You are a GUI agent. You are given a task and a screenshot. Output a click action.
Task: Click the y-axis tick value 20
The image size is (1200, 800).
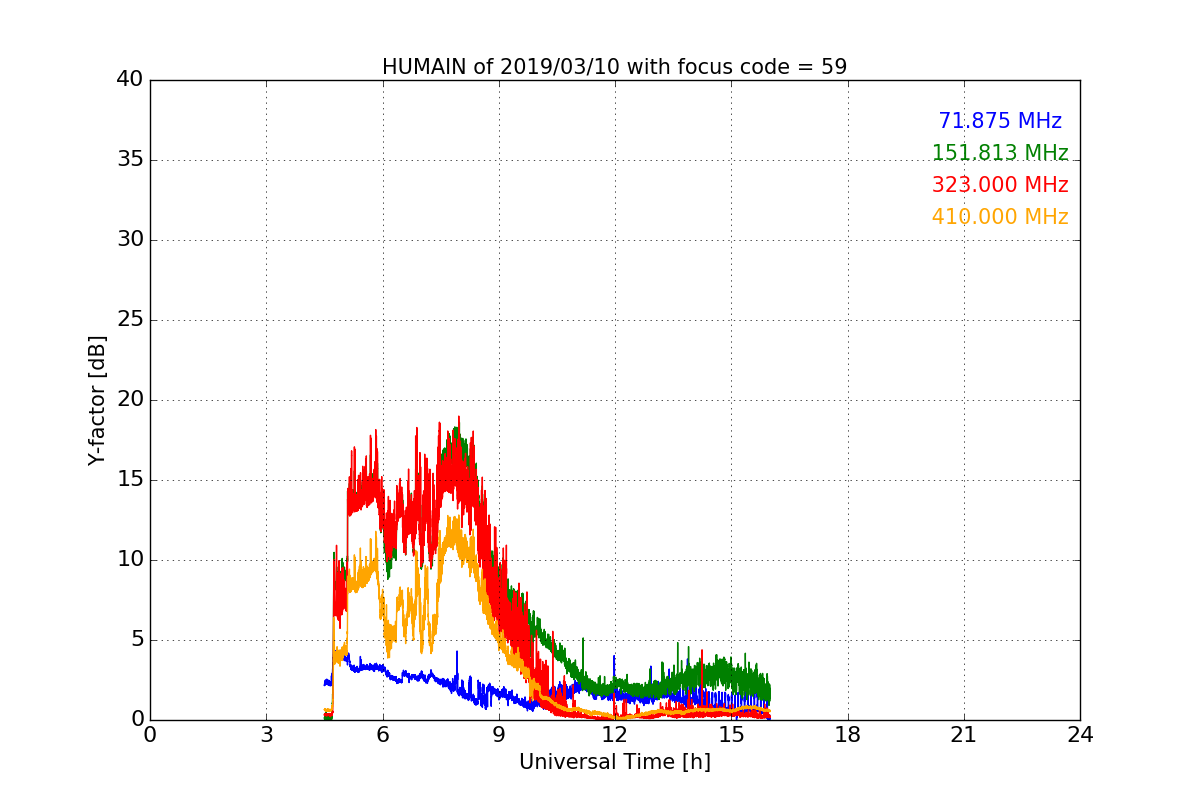click(x=130, y=400)
